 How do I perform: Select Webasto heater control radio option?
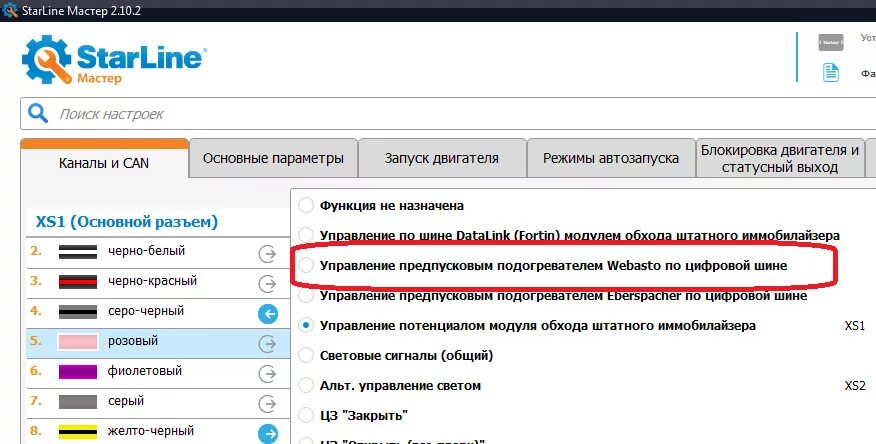pos(306,265)
